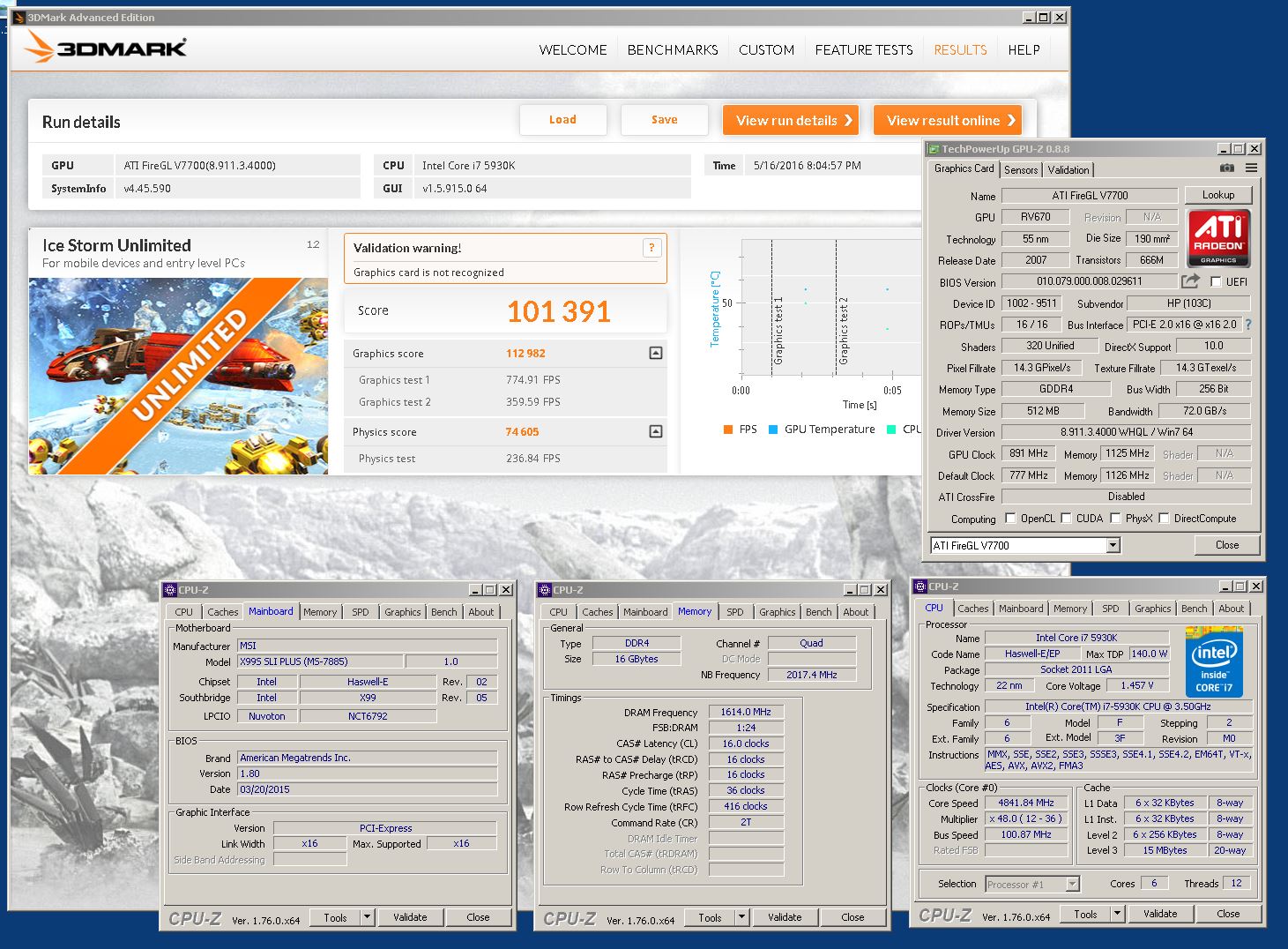Click the BIOS export share icon in GPU-Z
Viewport: 1288px width, 949px height.
(x=1190, y=281)
